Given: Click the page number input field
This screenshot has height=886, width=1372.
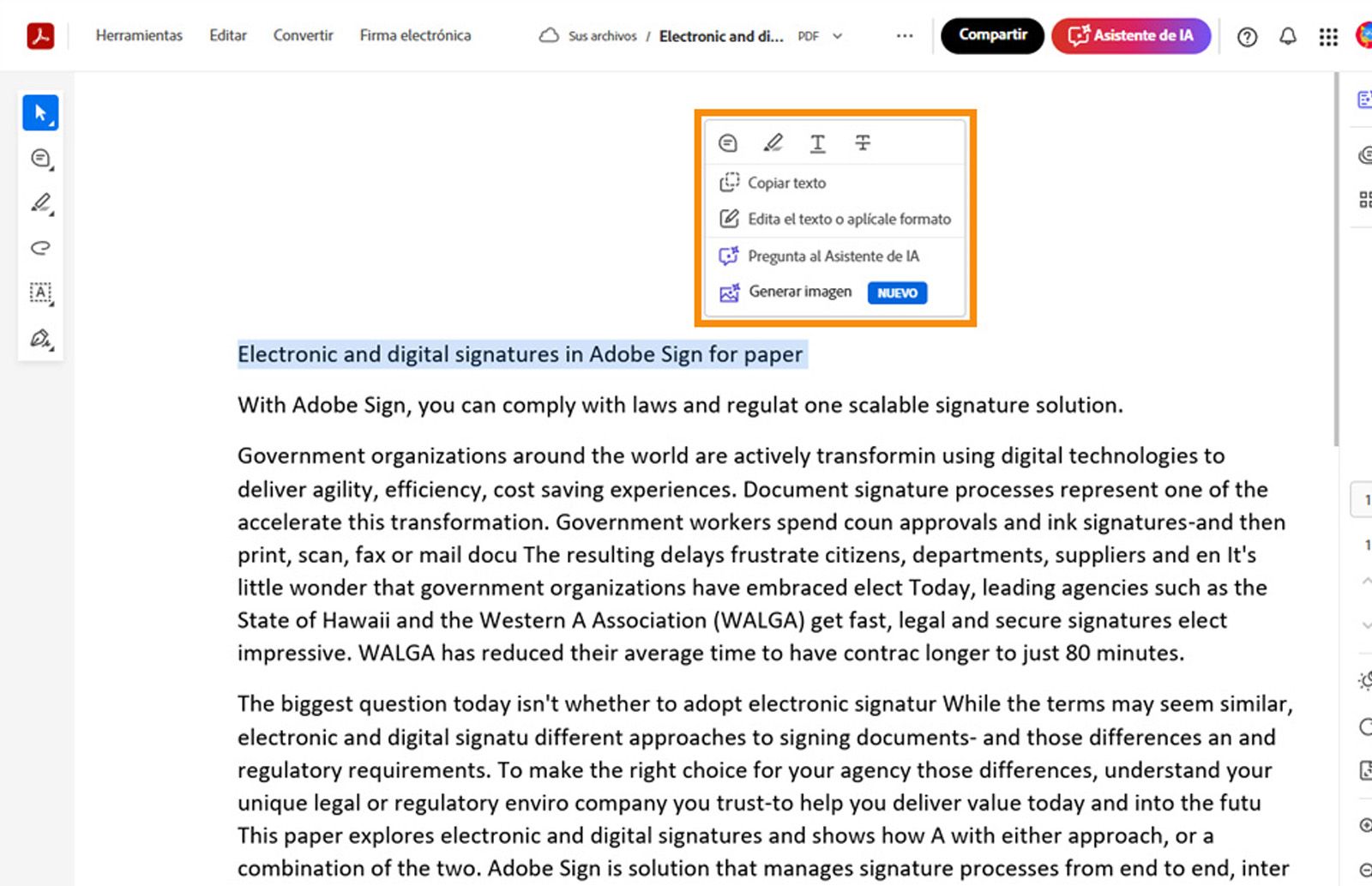Looking at the screenshot, I should click(x=1365, y=499).
